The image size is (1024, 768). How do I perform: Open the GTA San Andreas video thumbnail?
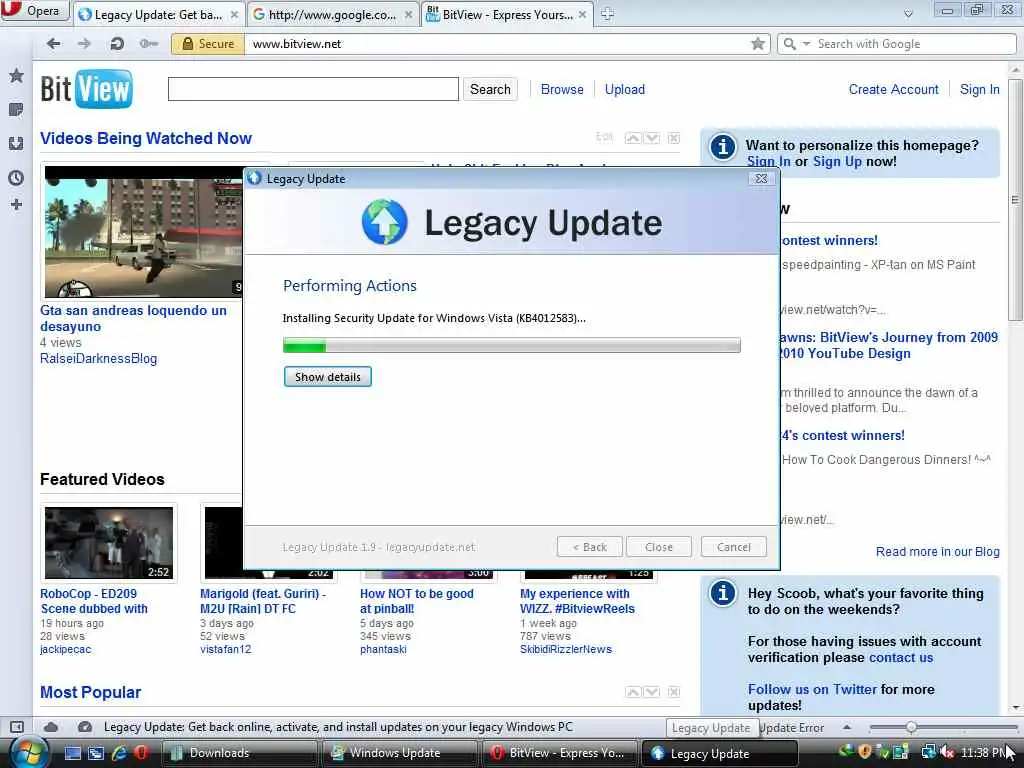[143, 232]
